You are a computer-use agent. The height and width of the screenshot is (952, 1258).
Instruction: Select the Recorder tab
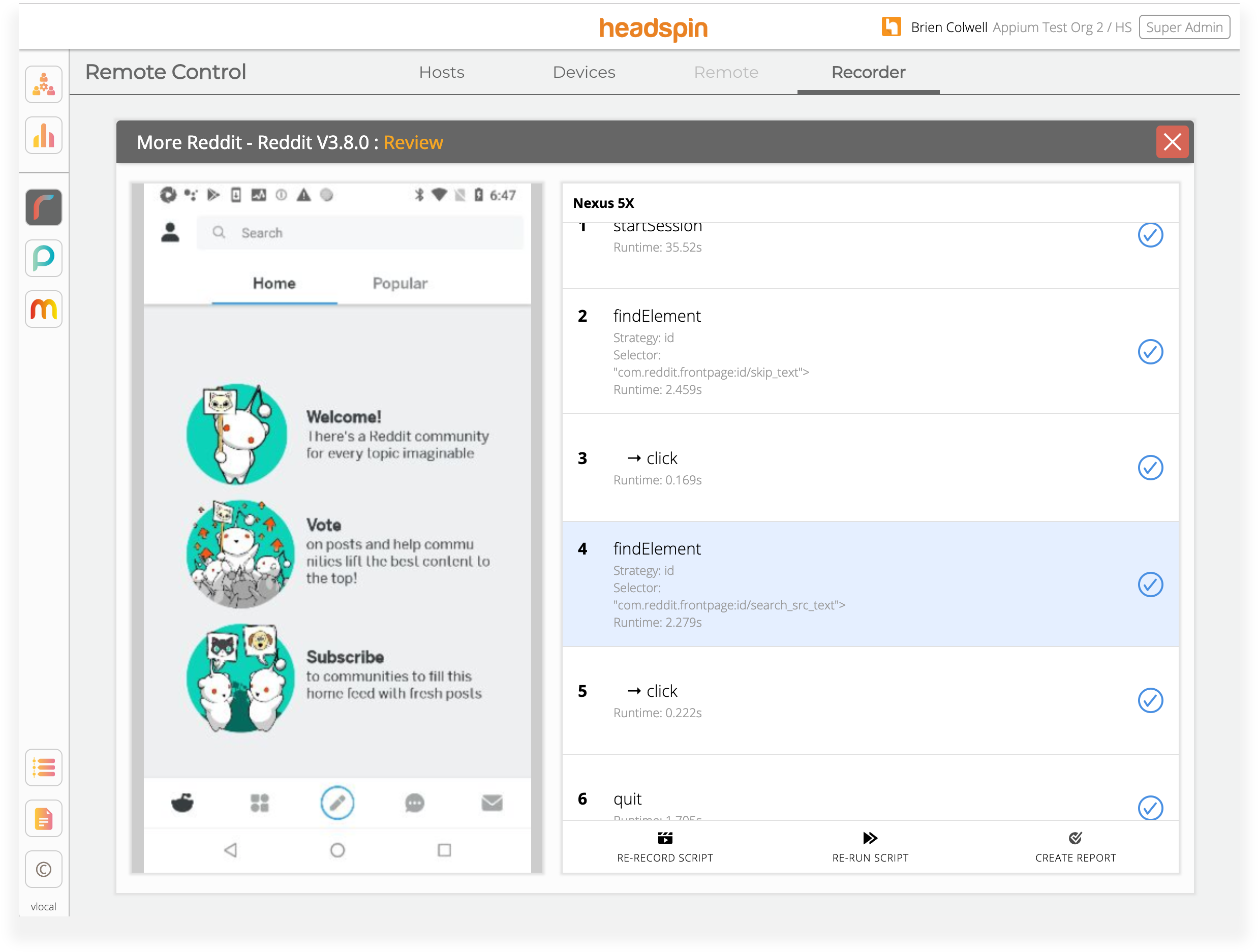(869, 72)
